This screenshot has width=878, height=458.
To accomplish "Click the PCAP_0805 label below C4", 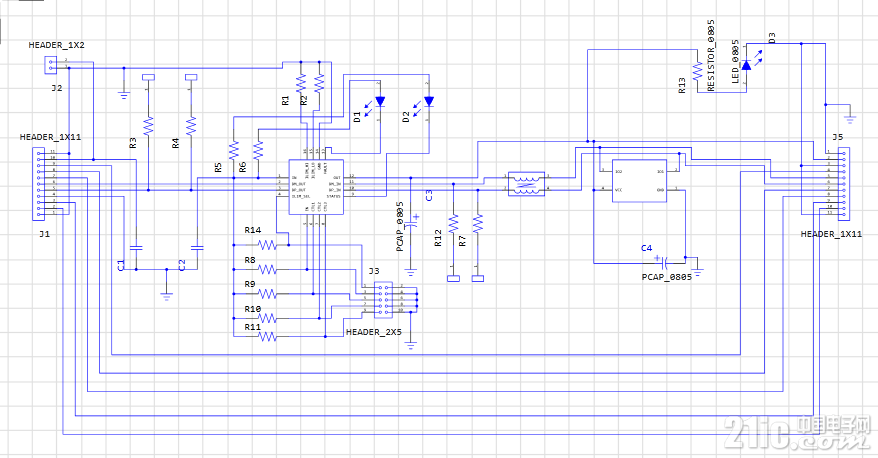I will point(667,277).
